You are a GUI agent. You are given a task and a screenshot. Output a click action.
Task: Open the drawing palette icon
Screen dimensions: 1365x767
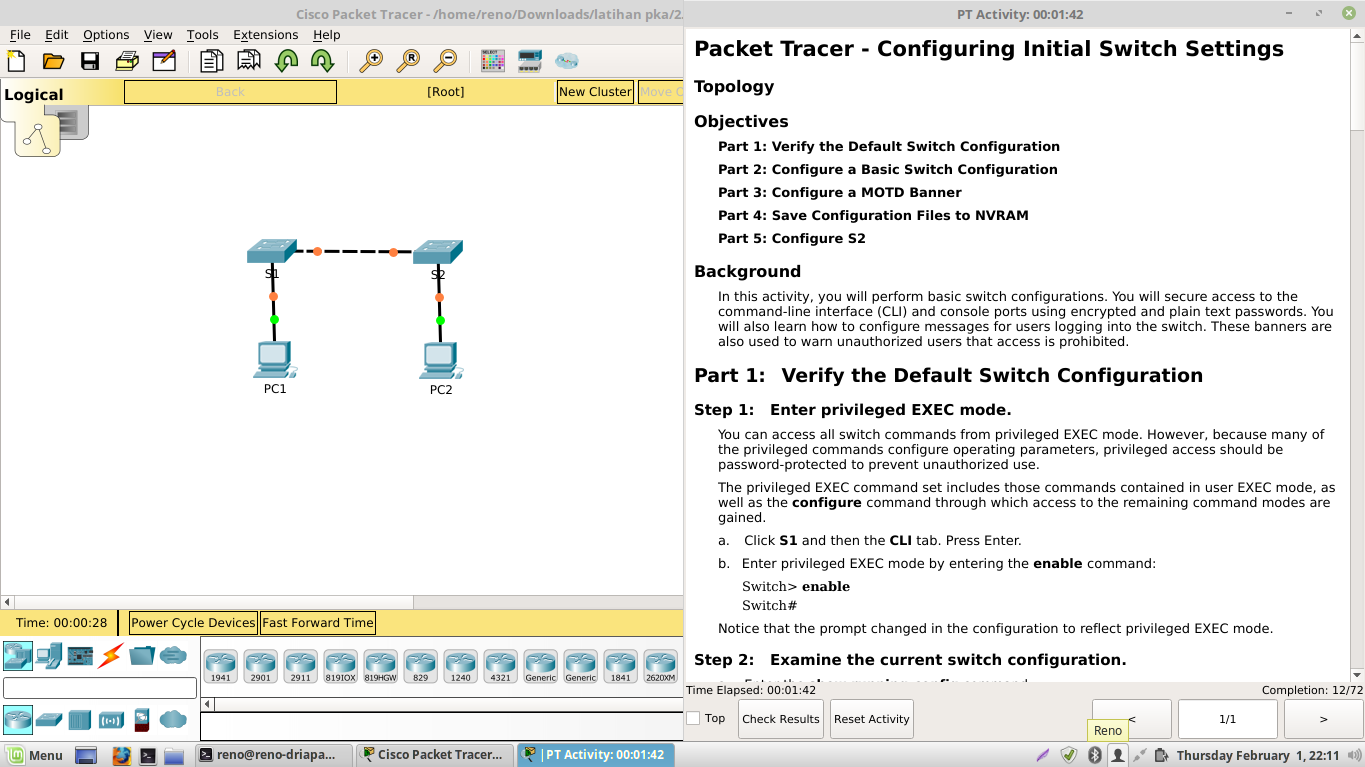coord(493,61)
